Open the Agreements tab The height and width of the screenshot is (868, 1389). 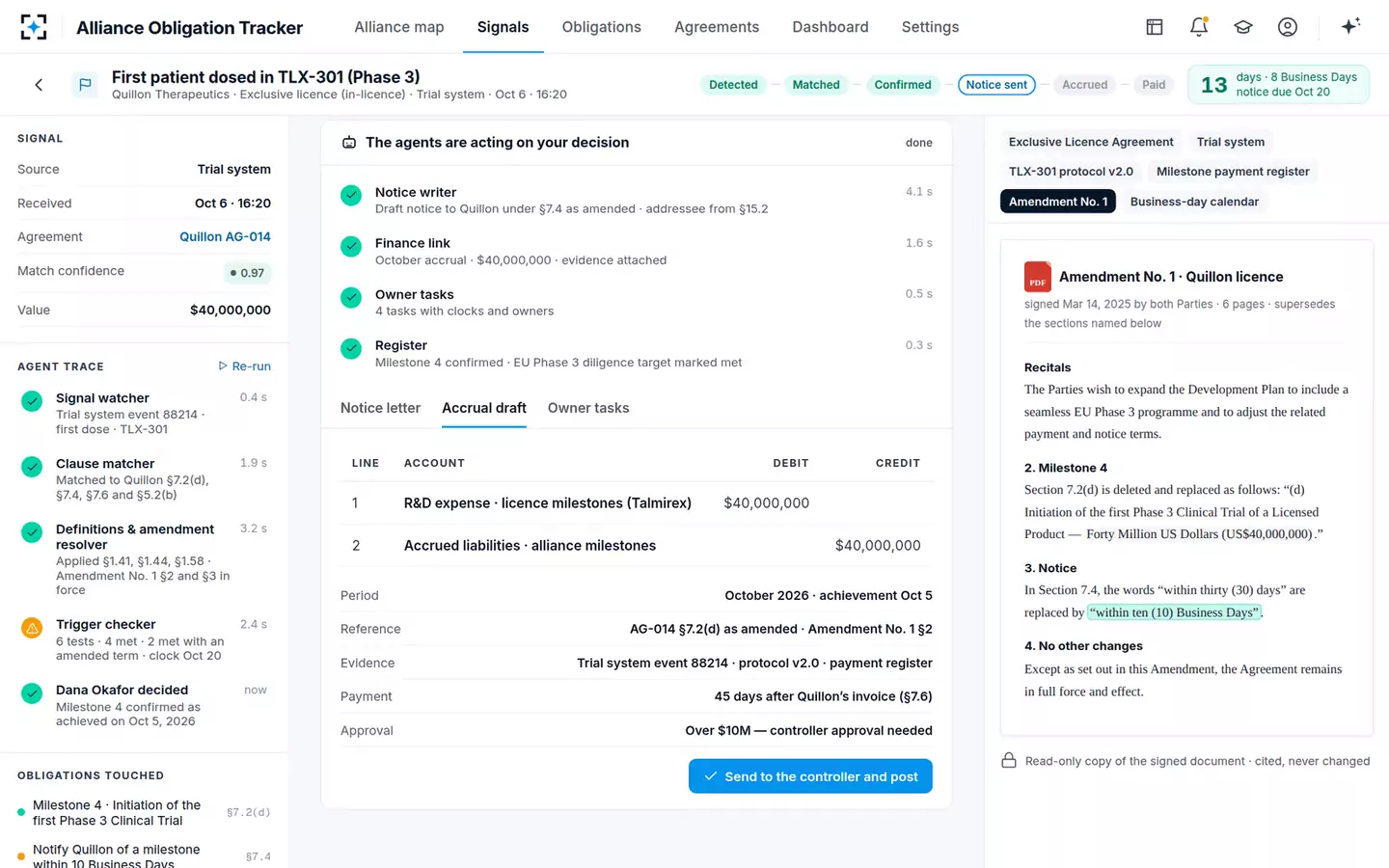717,27
